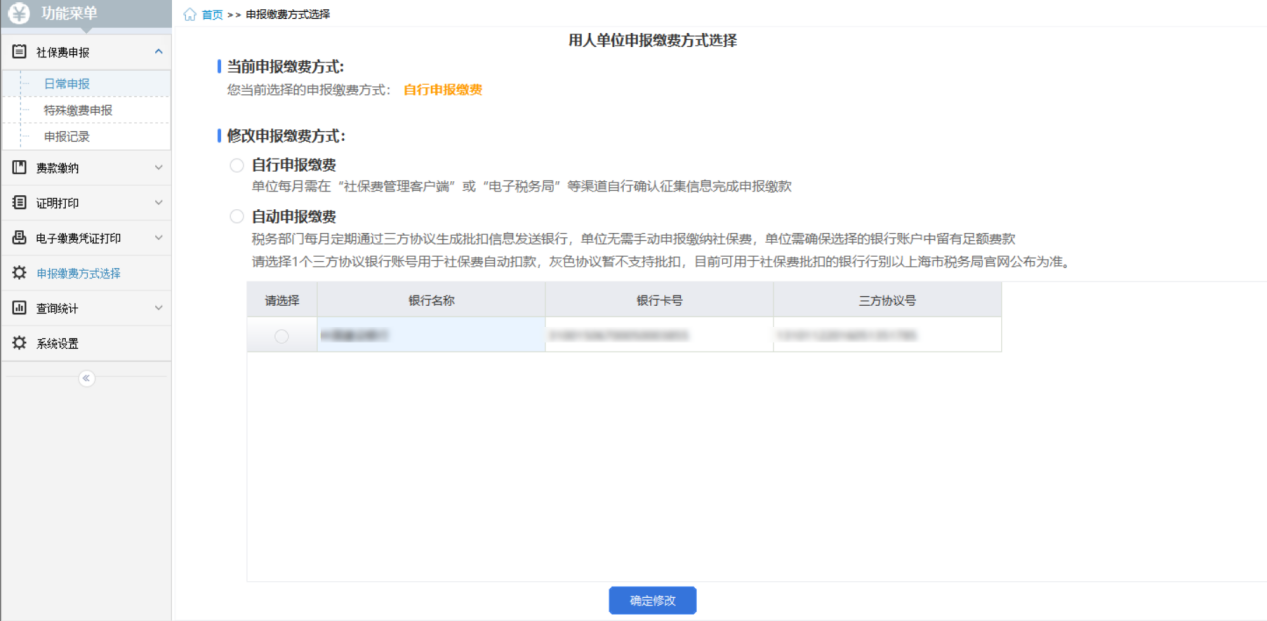This screenshot has height=621, width=1267.
Task: Select the 自行申报缴费 radio option
Action: pyautogui.click(x=237, y=165)
